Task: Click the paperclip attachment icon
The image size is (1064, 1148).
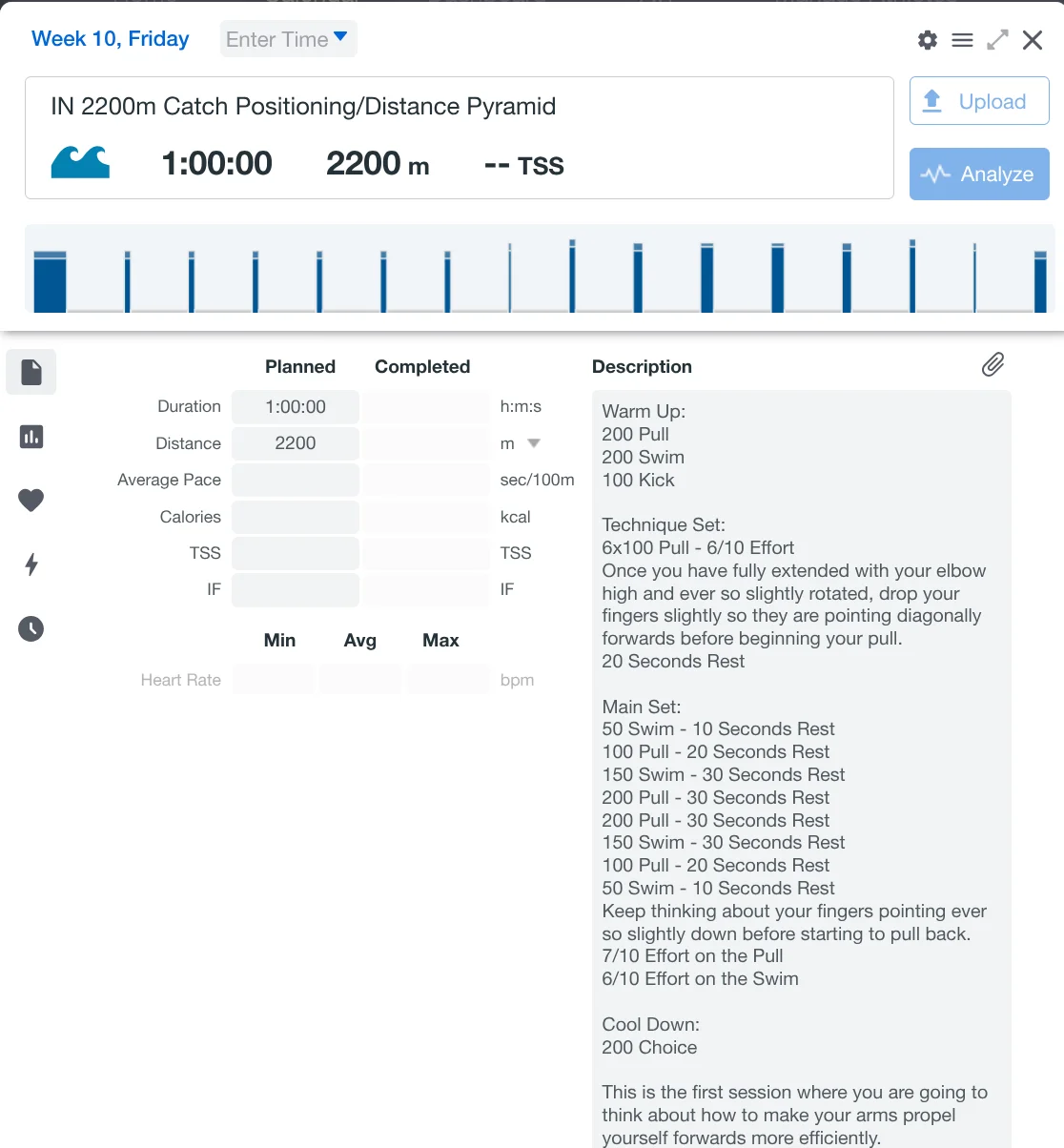Action: point(992,365)
